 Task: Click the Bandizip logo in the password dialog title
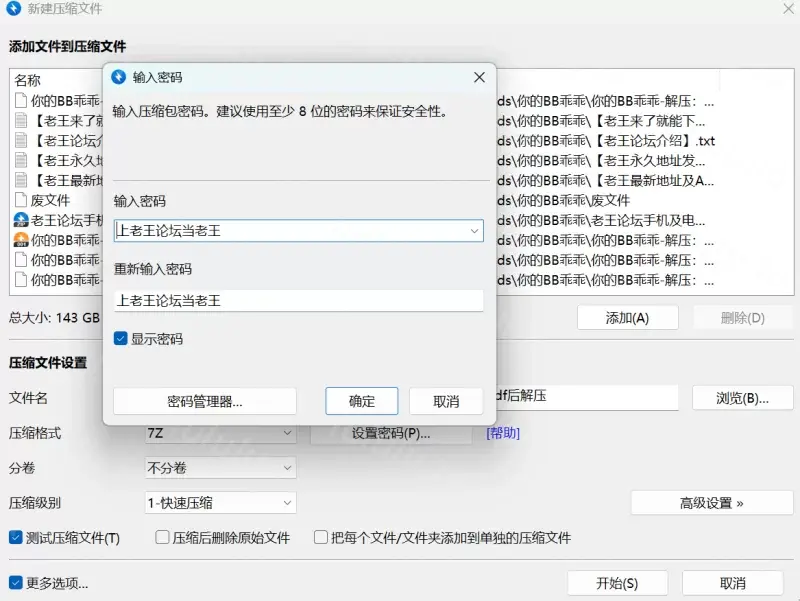(118, 77)
